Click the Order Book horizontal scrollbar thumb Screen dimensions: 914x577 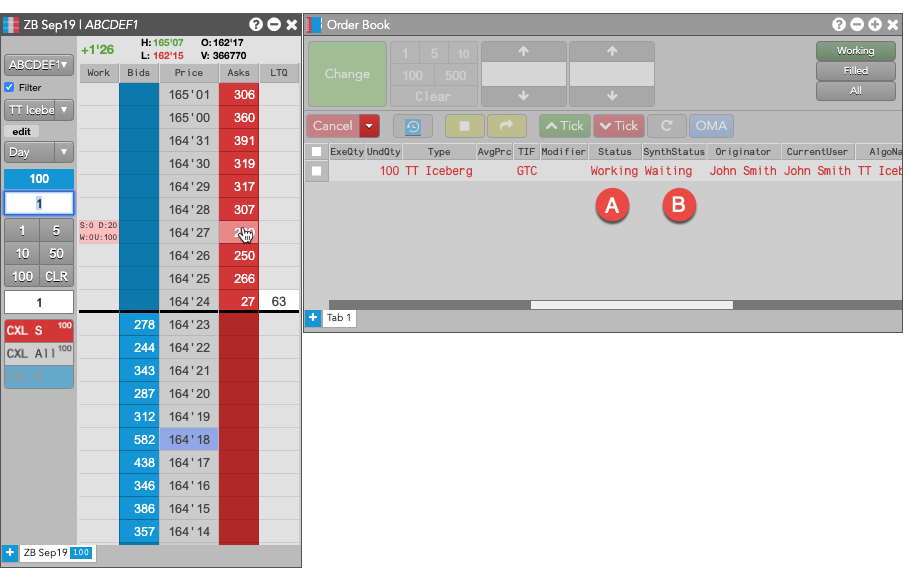point(632,305)
